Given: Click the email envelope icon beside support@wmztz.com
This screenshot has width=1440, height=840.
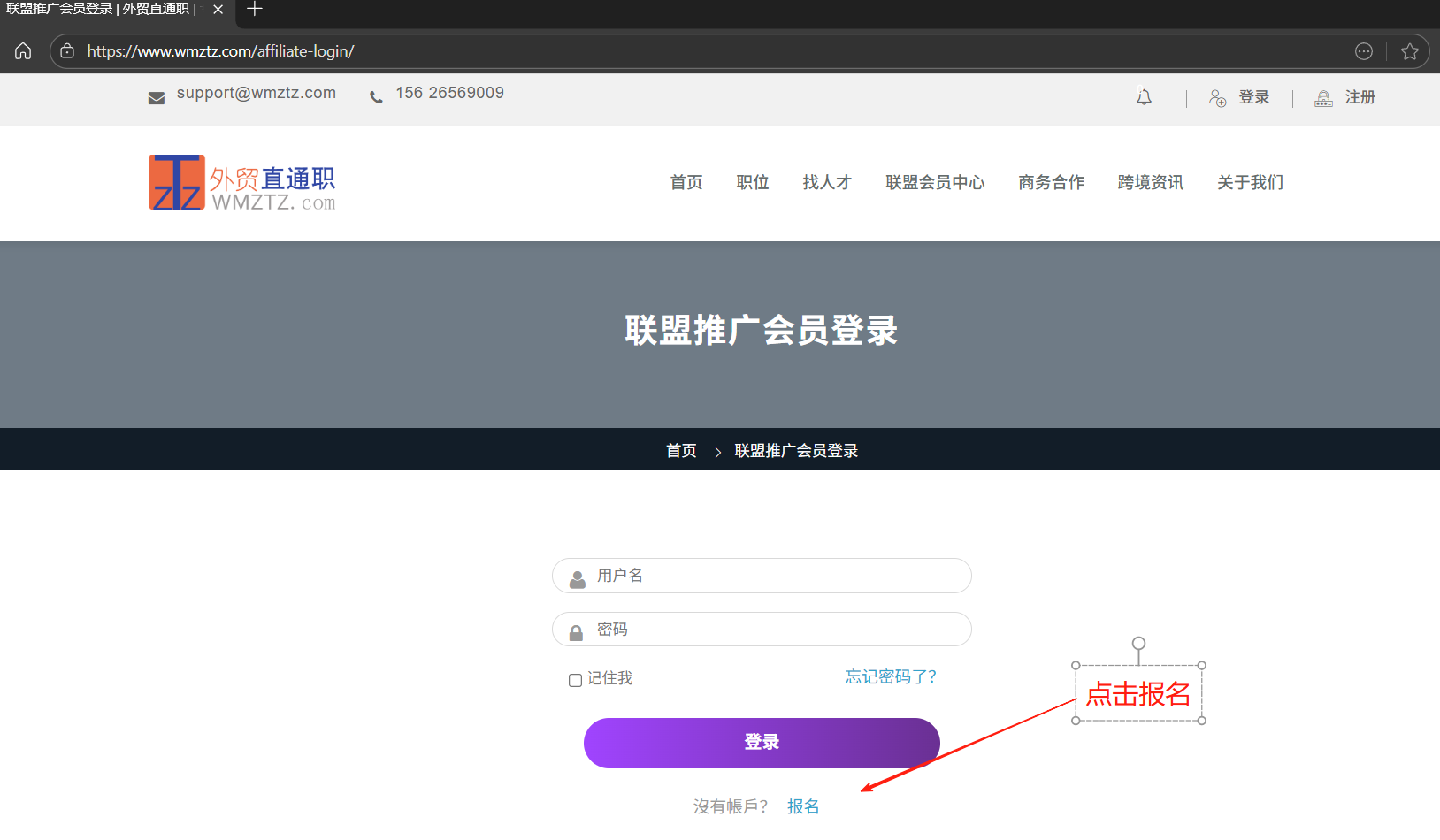Looking at the screenshot, I should pyautogui.click(x=157, y=96).
